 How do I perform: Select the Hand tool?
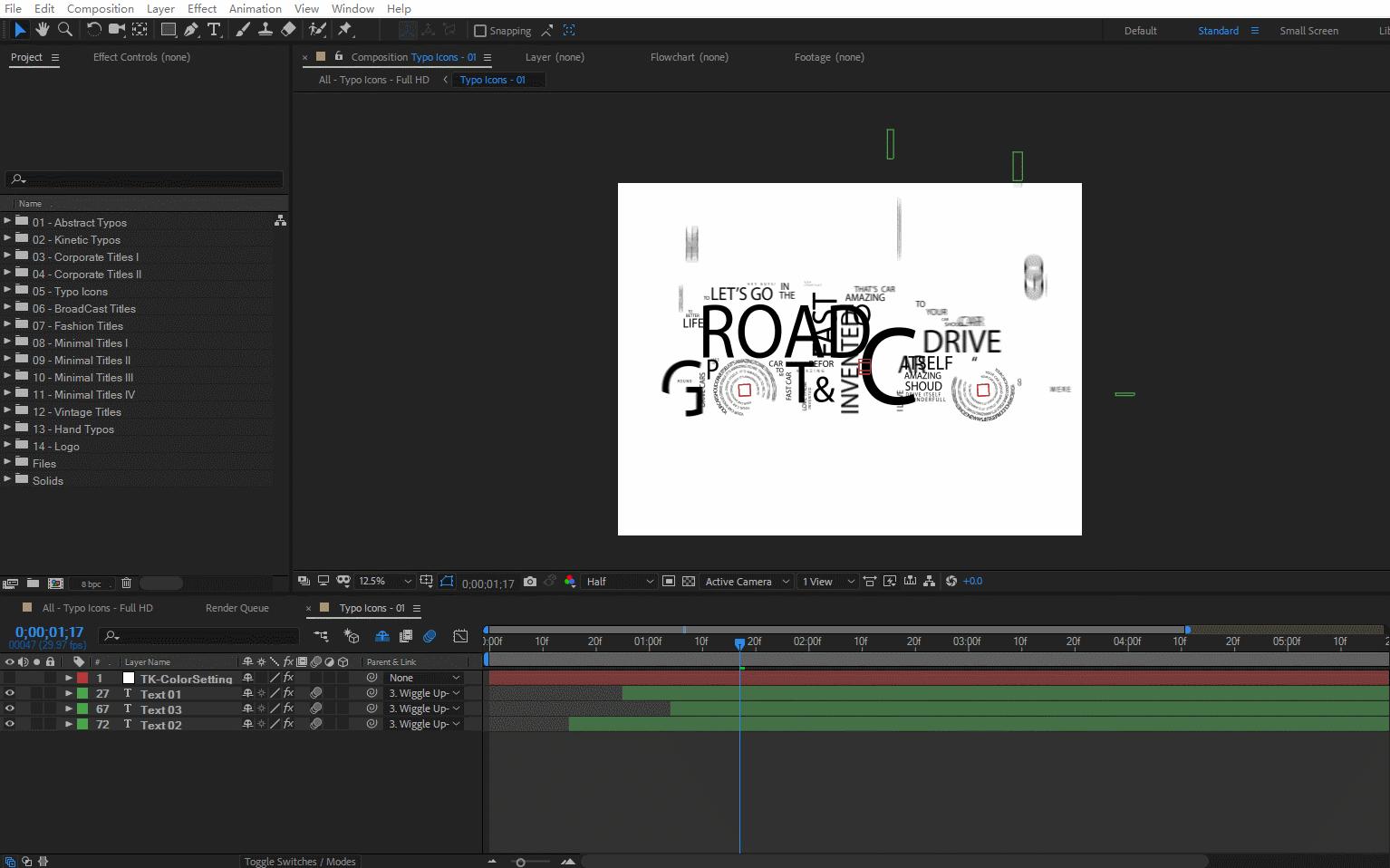click(43, 30)
